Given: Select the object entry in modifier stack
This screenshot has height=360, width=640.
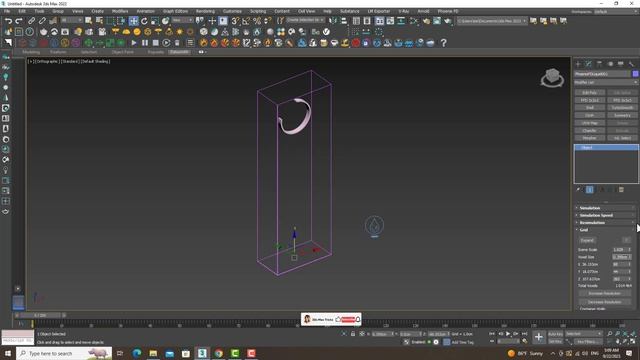Looking at the screenshot, I should point(606,147).
